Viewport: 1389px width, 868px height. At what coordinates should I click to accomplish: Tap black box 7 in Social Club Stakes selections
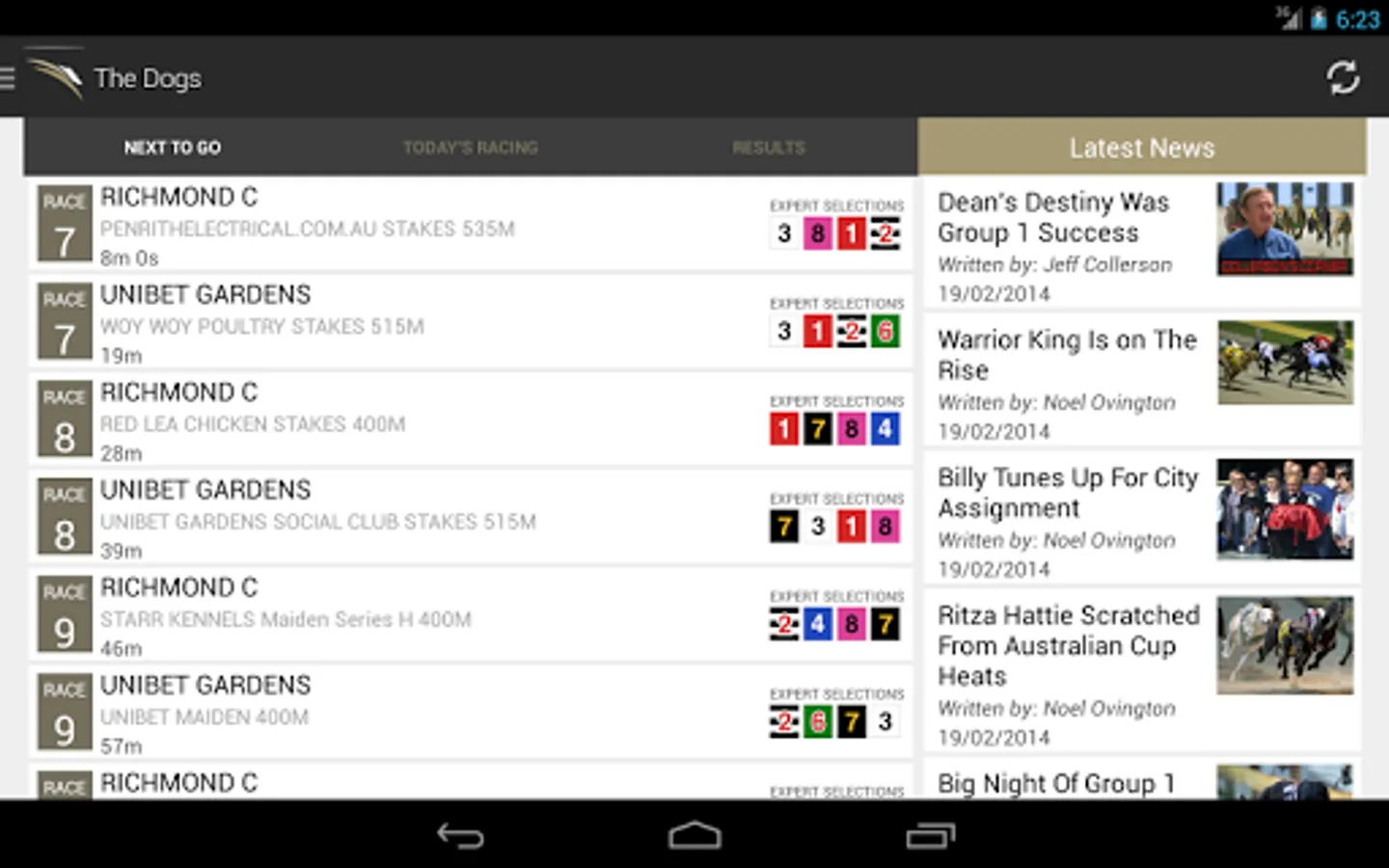coord(784,527)
